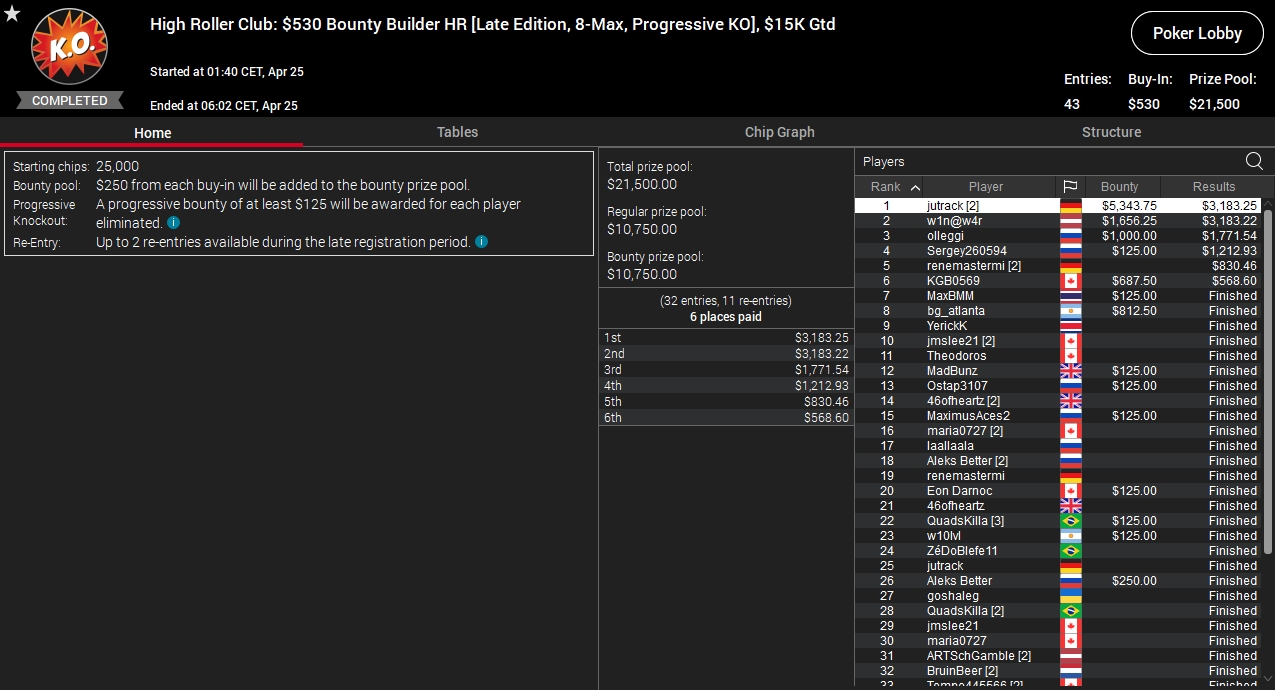Sort the list by the Bounty header
Screen dimensions: 1275x690
click(1122, 187)
